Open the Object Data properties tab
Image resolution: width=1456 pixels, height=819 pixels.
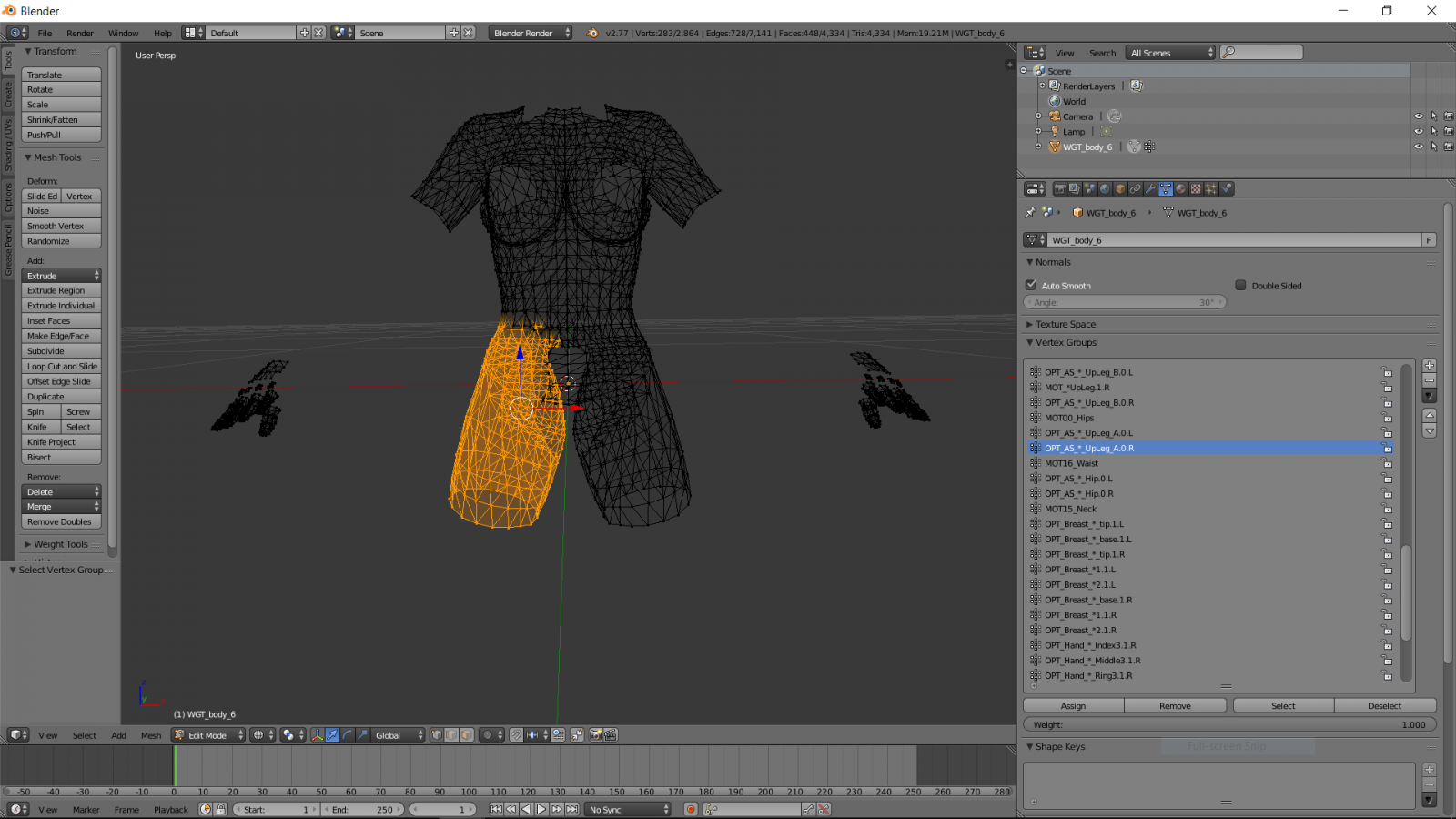tap(1165, 188)
